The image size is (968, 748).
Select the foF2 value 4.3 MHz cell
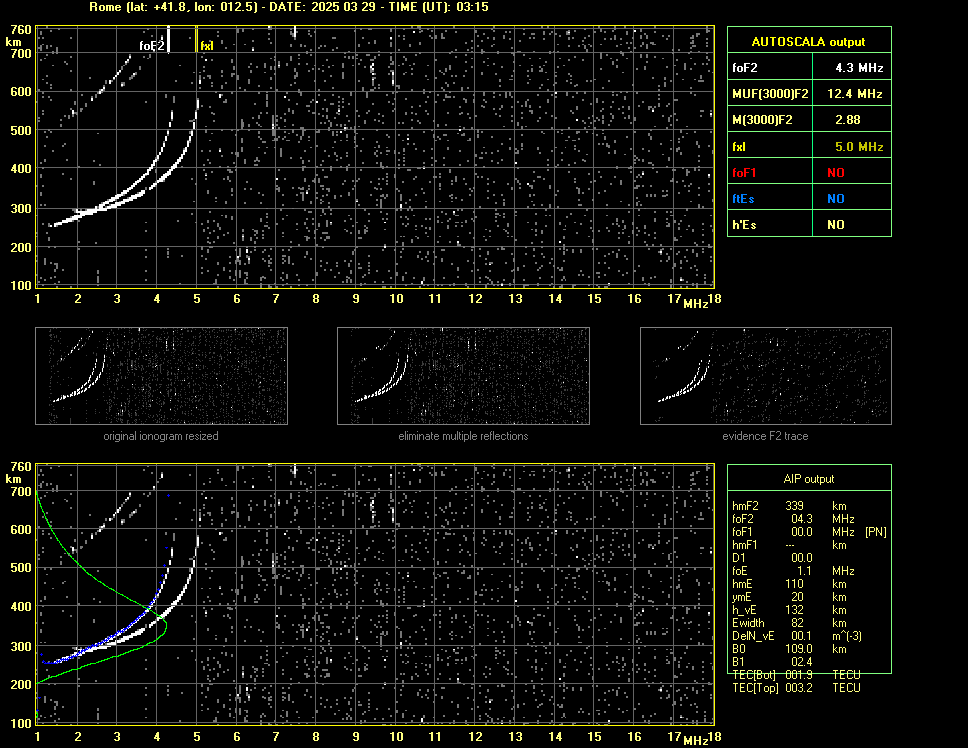click(x=852, y=67)
